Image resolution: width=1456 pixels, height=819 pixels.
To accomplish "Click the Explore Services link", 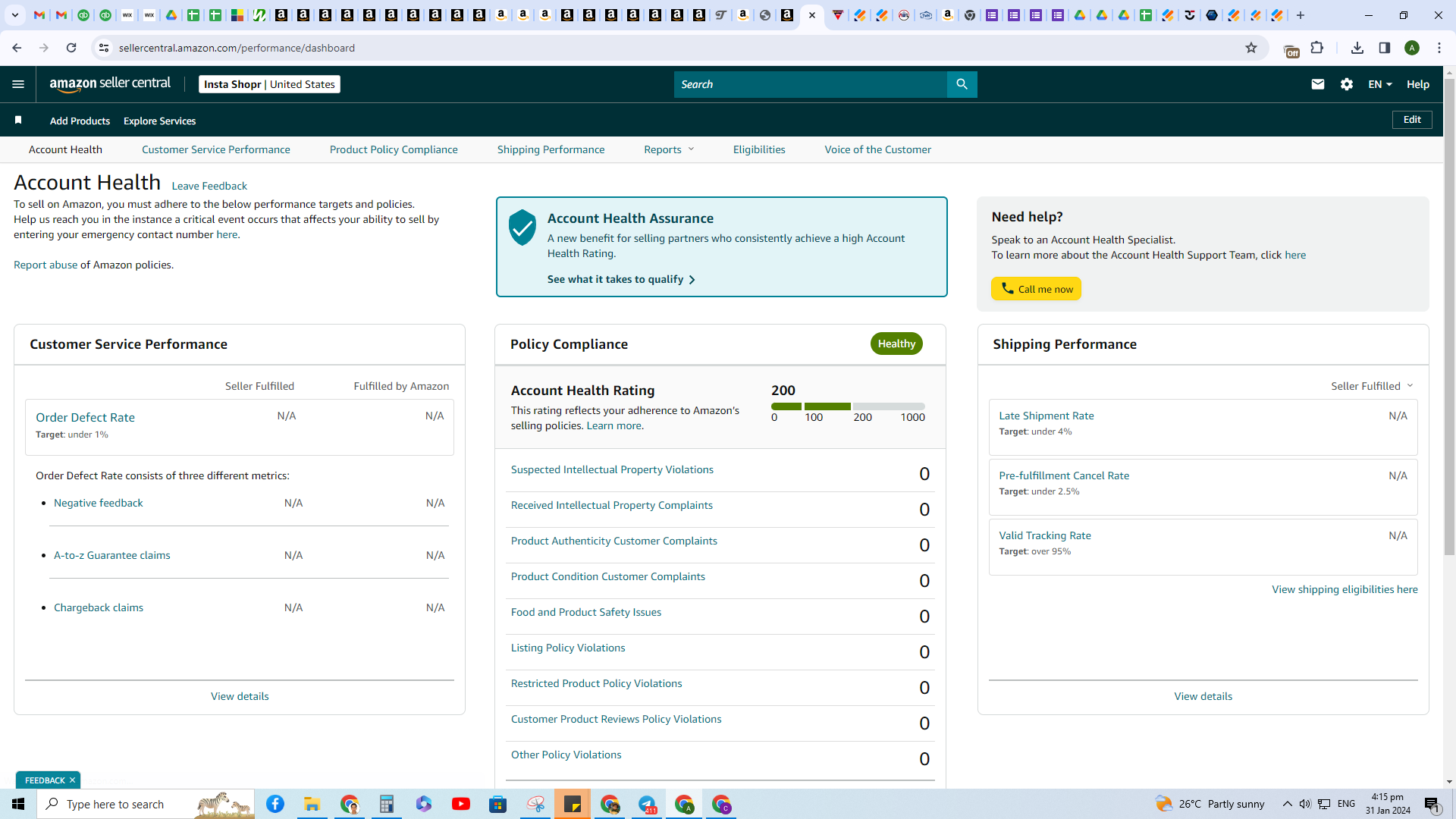I will pos(160,121).
